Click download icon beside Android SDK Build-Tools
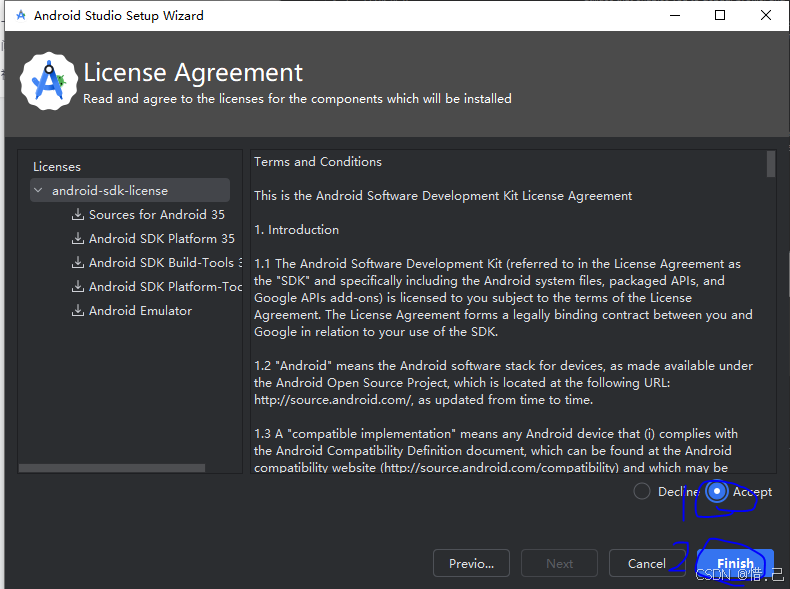 [x=78, y=263]
